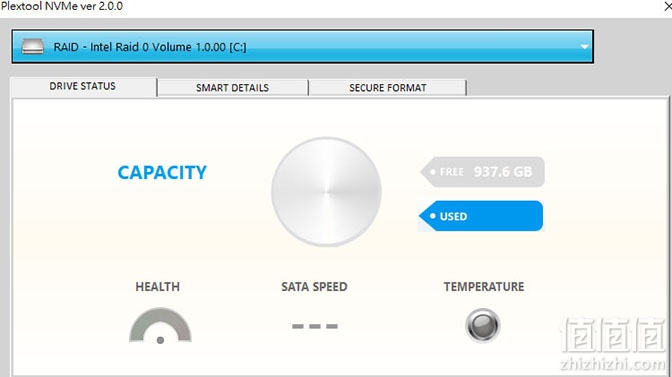
Task: Click the TEMPERATURE label
Action: 484,287
